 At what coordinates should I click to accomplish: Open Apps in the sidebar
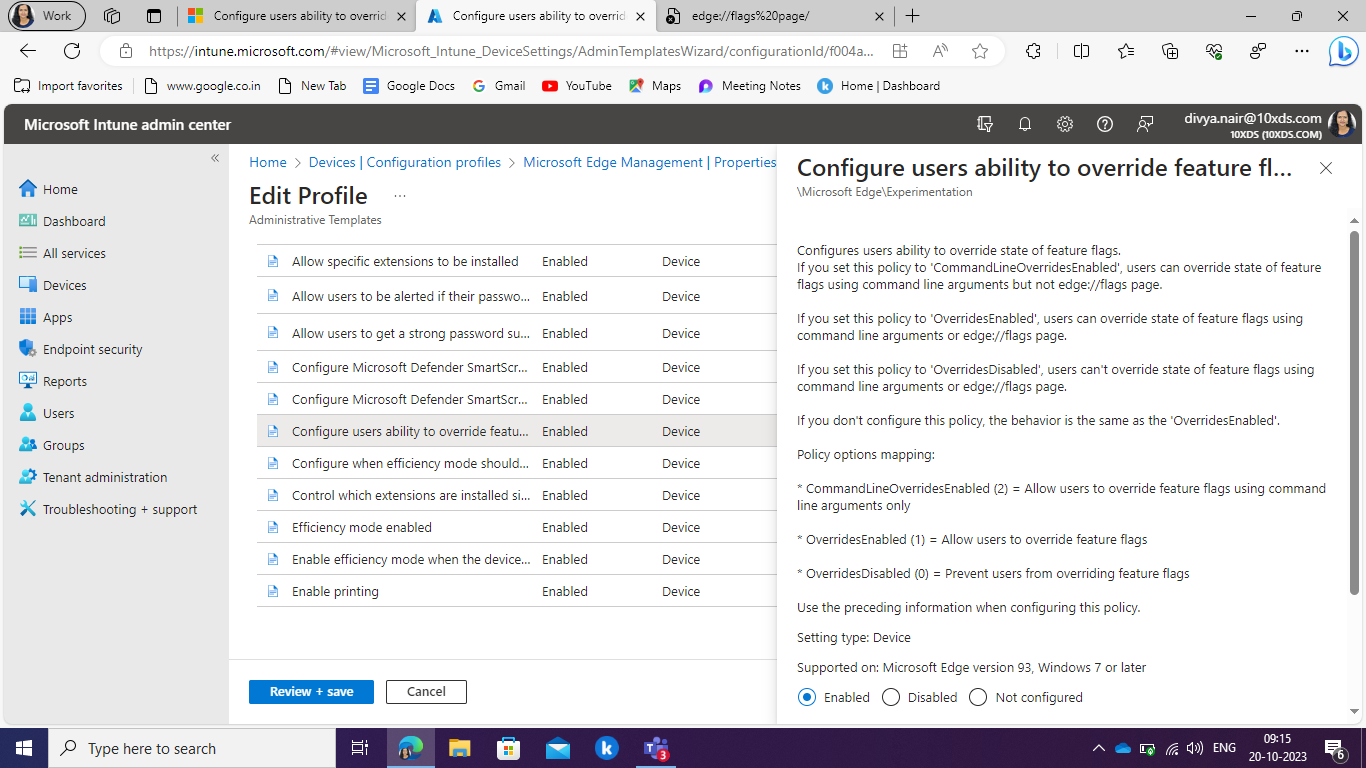[46, 317]
